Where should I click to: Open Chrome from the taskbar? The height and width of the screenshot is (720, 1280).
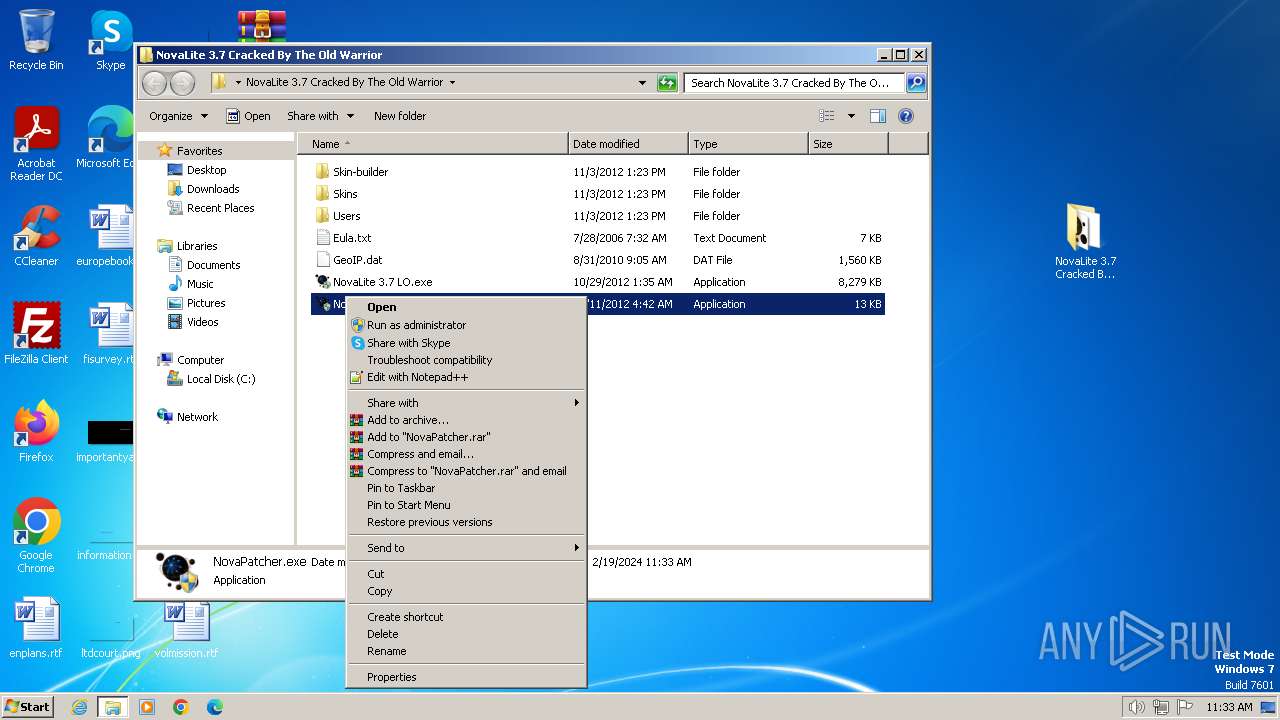pyautogui.click(x=181, y=707)
